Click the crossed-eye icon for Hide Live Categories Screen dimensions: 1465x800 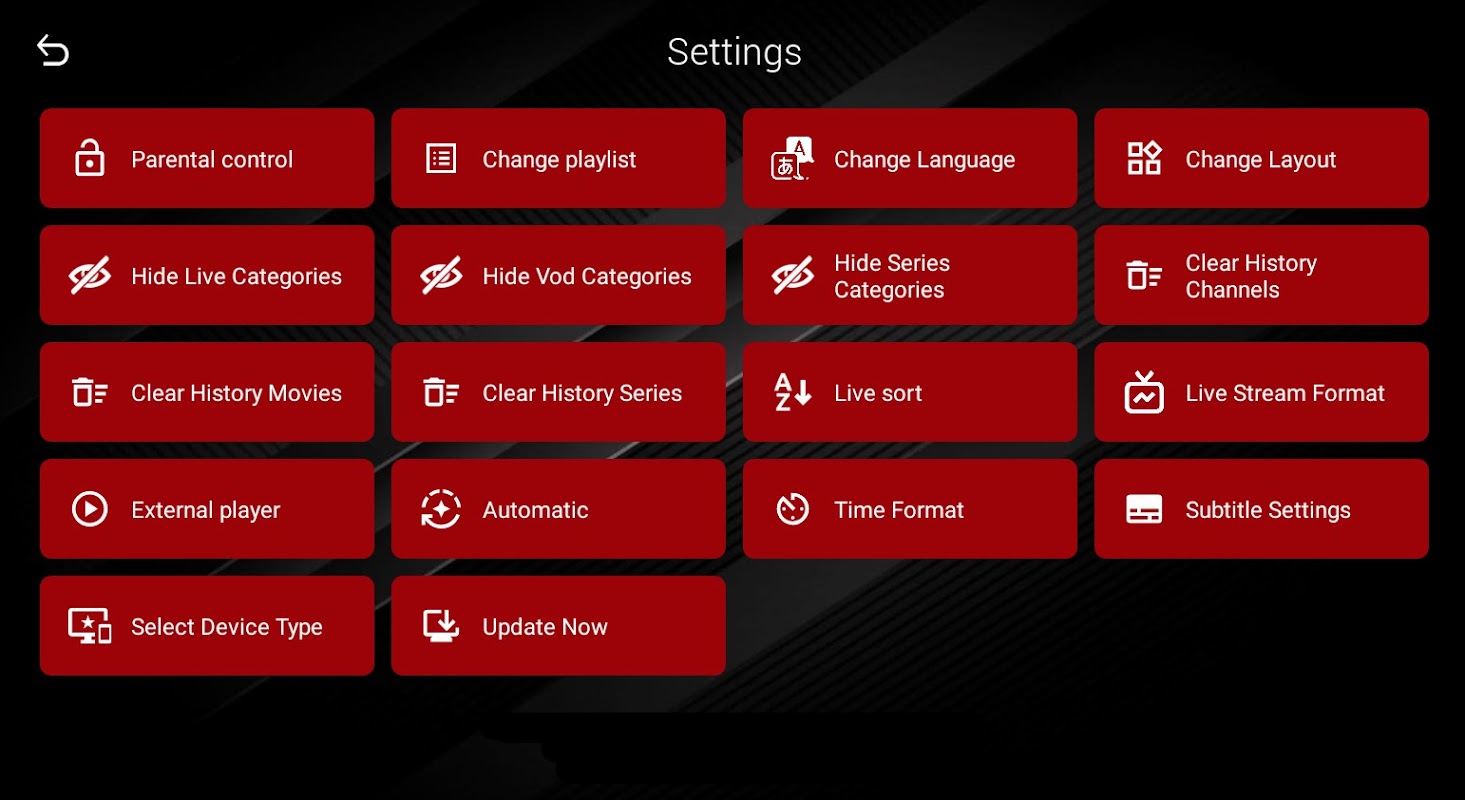click(x=90, y=275)
